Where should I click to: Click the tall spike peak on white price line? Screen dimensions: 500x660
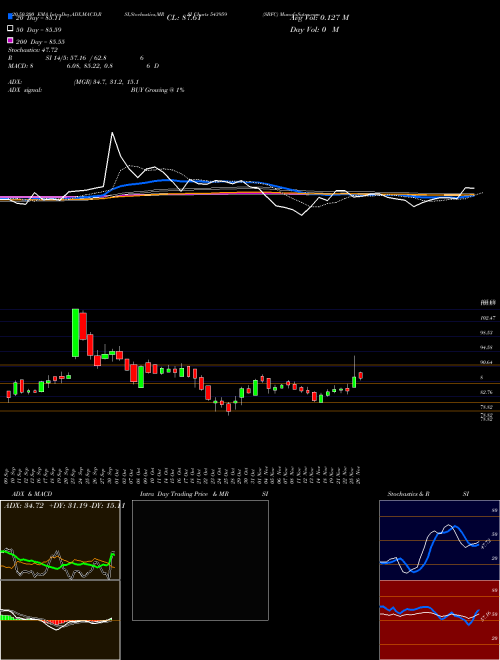coord(112,133)
